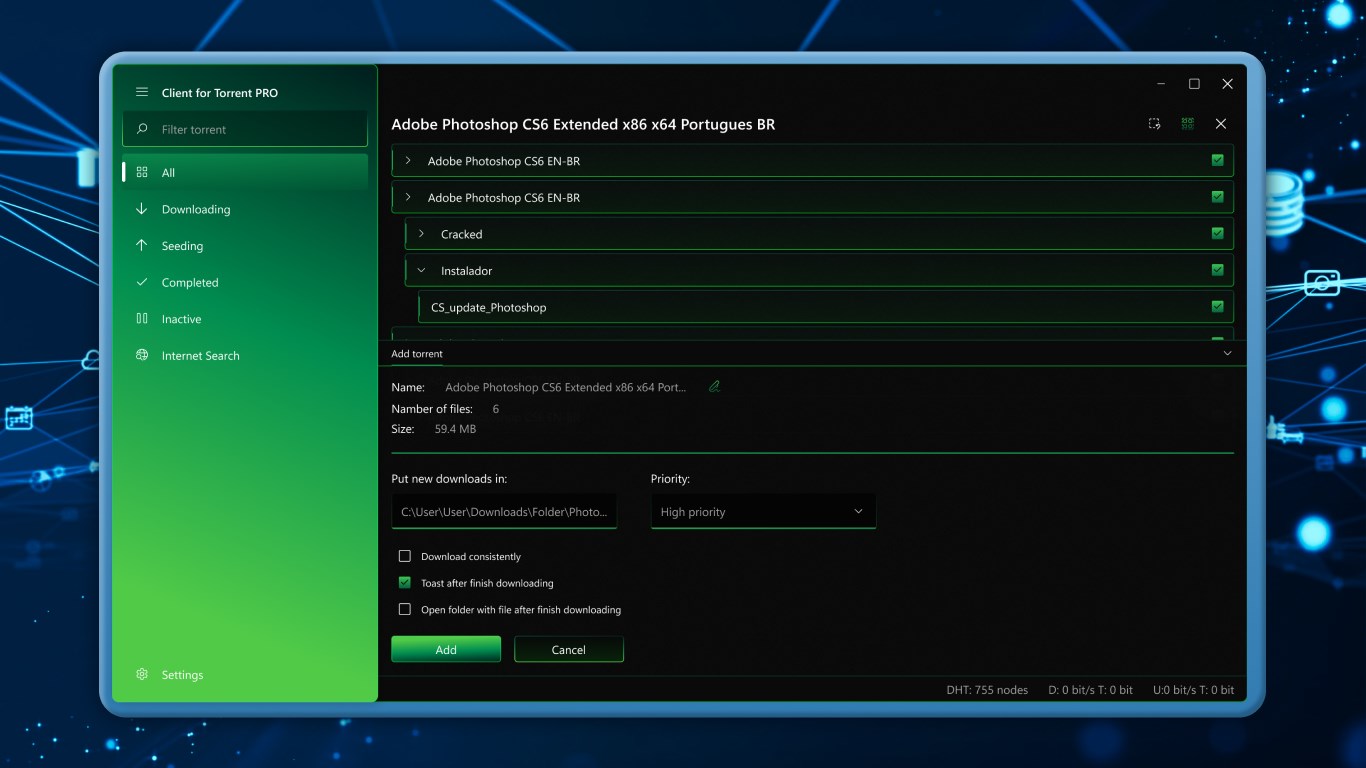Viewport: 1366px width, 768px height.
Task: Click the green select-all grid icon
Action: point(1187,124)
